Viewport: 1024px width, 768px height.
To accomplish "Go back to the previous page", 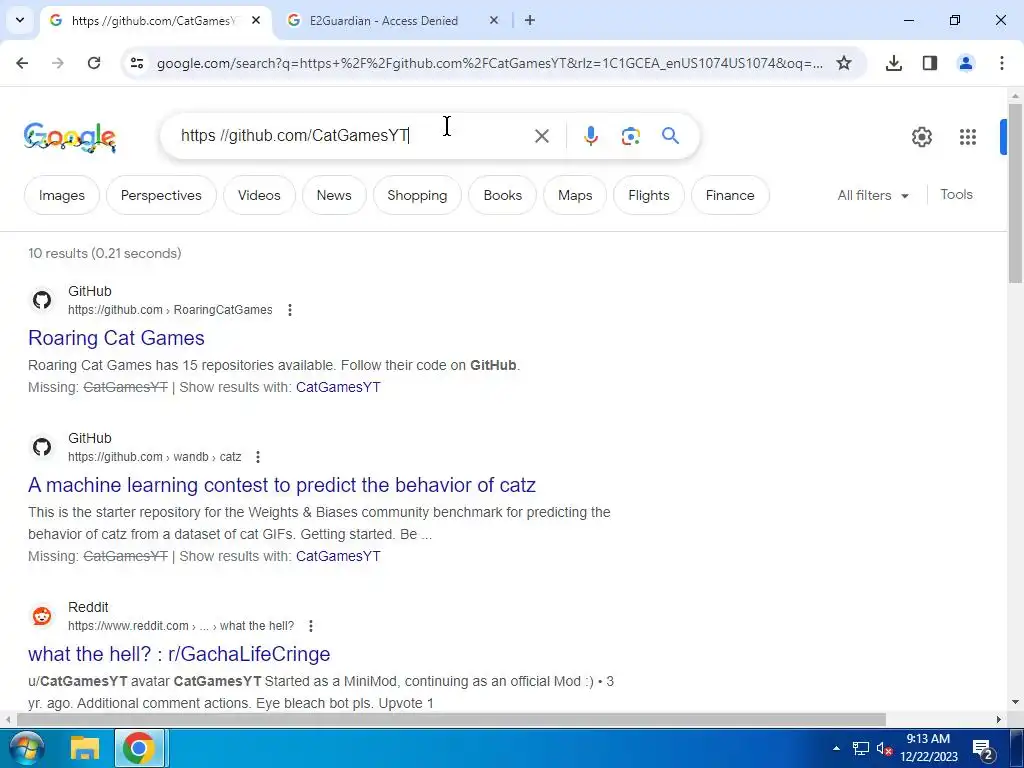I will [x=22, y=63].
